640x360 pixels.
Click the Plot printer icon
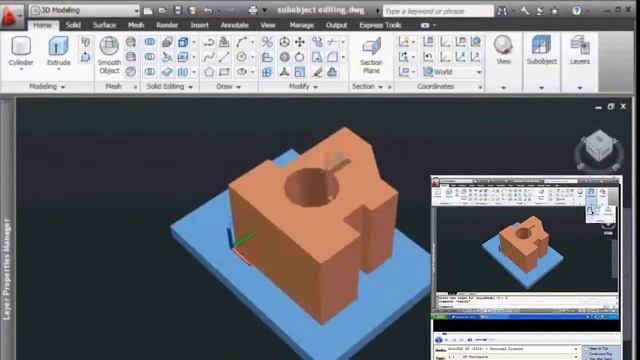tap(253, 11)
